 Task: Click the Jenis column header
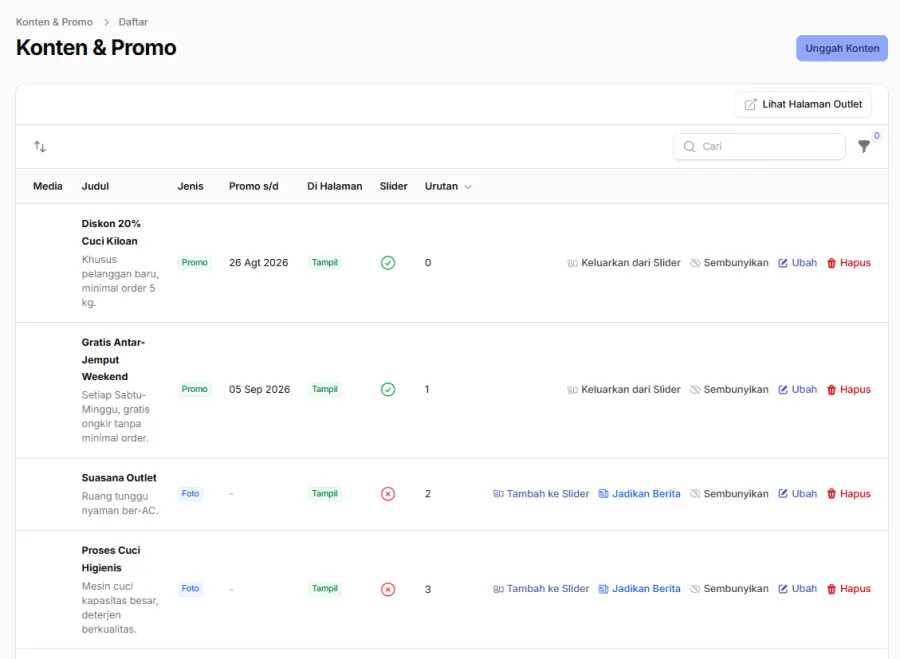click(191, 187)
